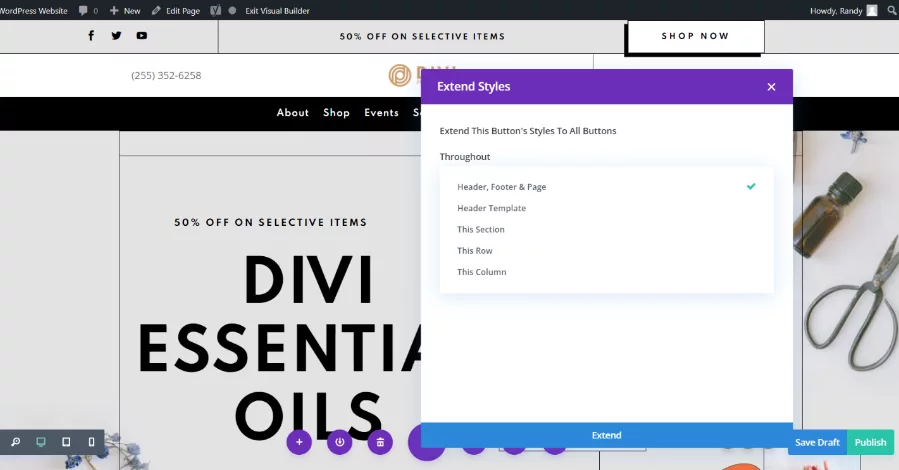This screenshot has width=899, height=470.
Task: Choose This Row option
Action: click(x=607, y=250)
